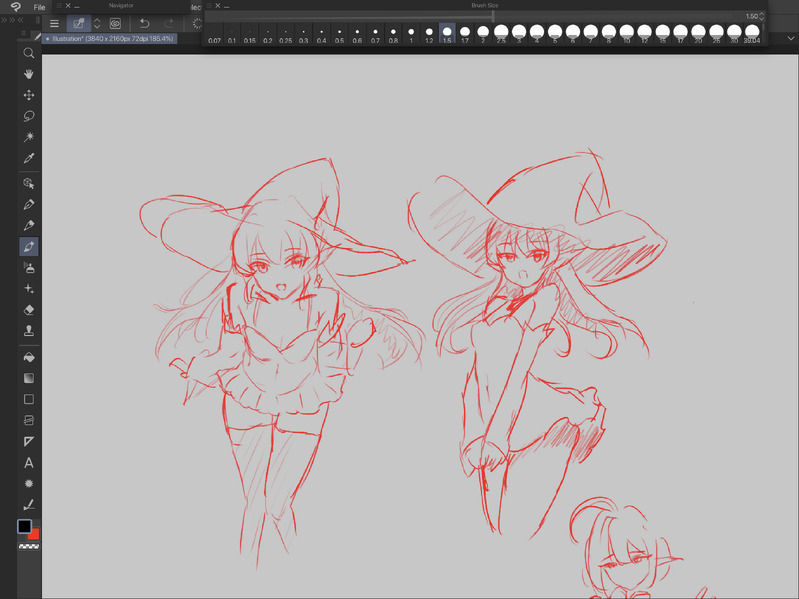Screen dimensions: 799x599
Task: Select the Frame border tool
Action: coord(29,420)
